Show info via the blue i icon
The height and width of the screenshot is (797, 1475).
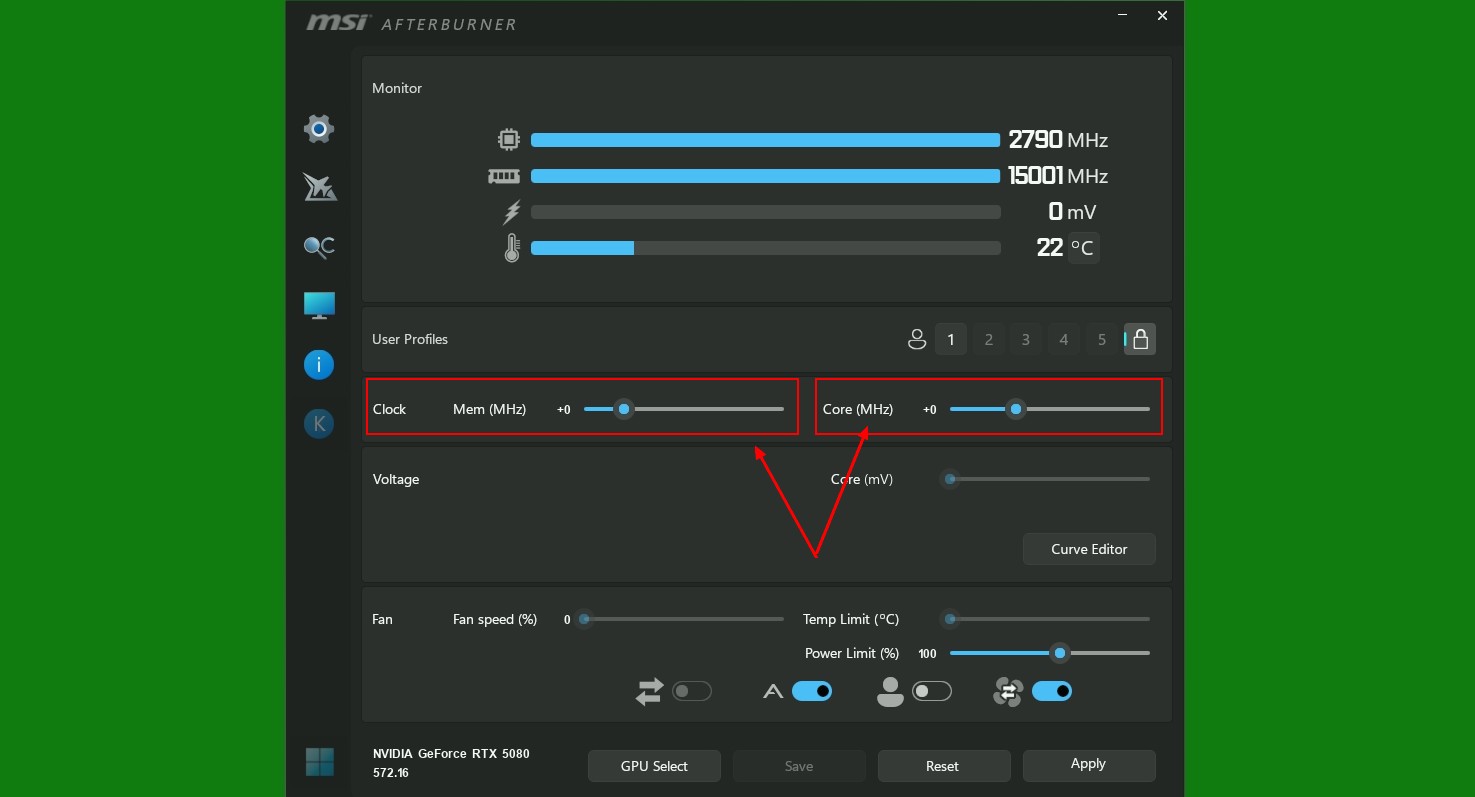coord(319,365)
